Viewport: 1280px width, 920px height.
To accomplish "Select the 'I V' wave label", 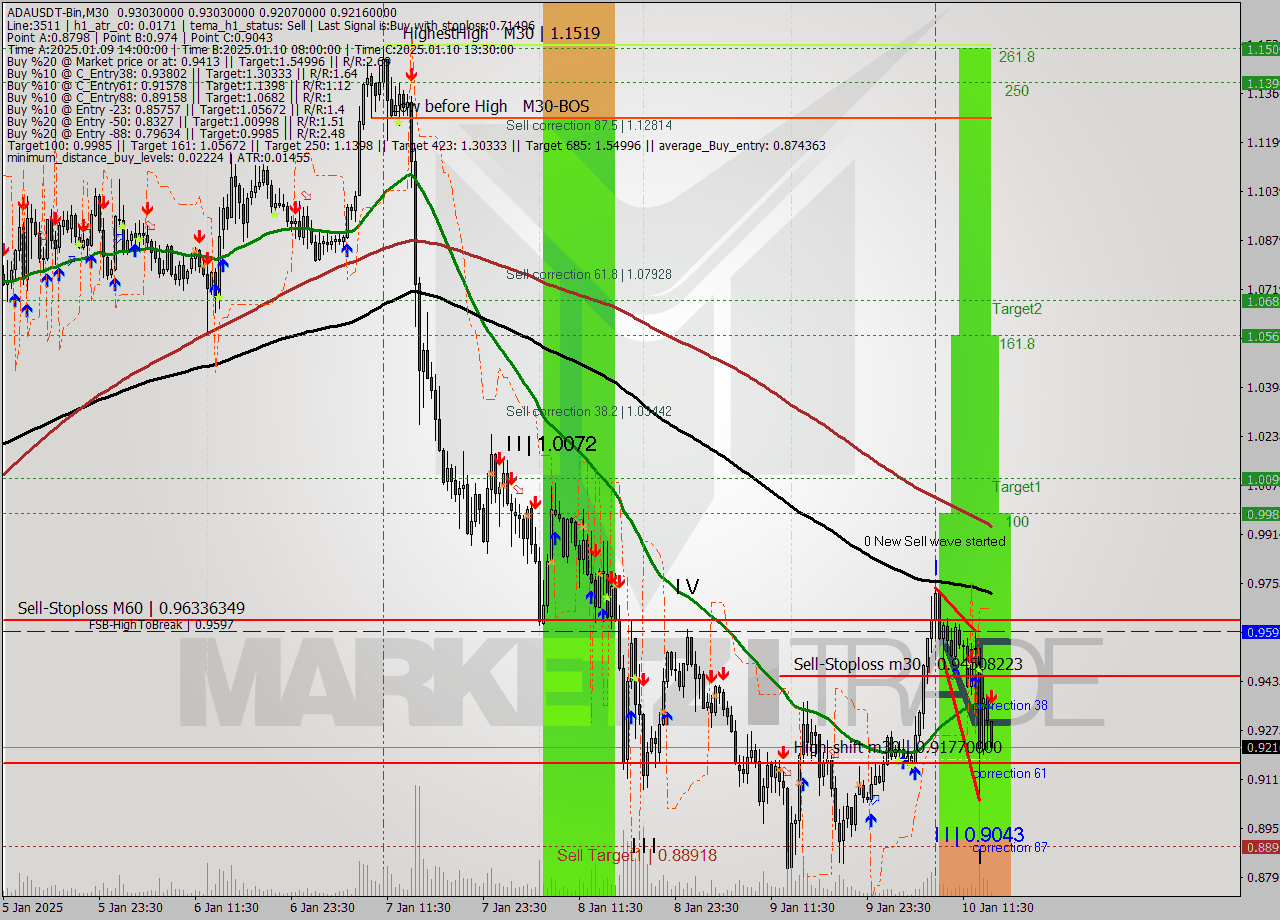I will (686, 586).
